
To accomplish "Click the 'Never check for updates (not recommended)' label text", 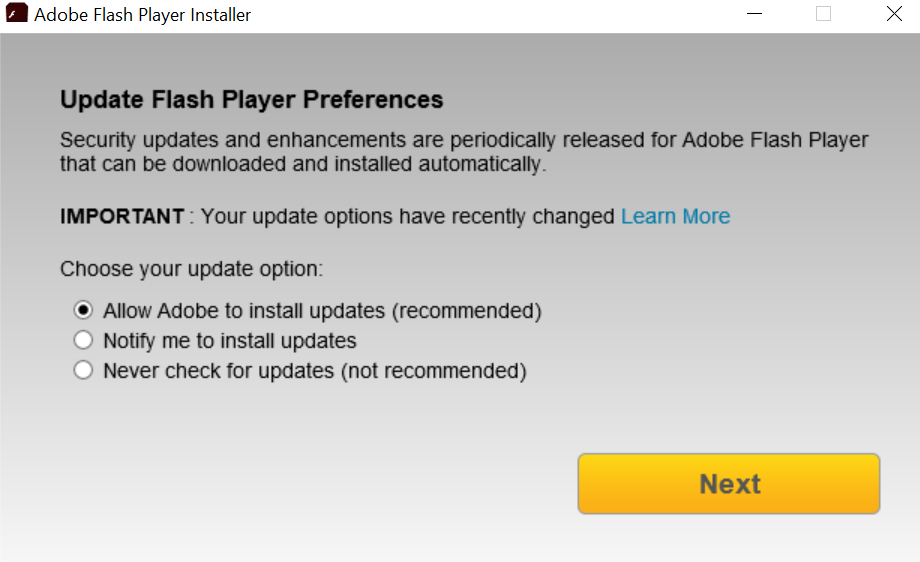I will [314, 371].
